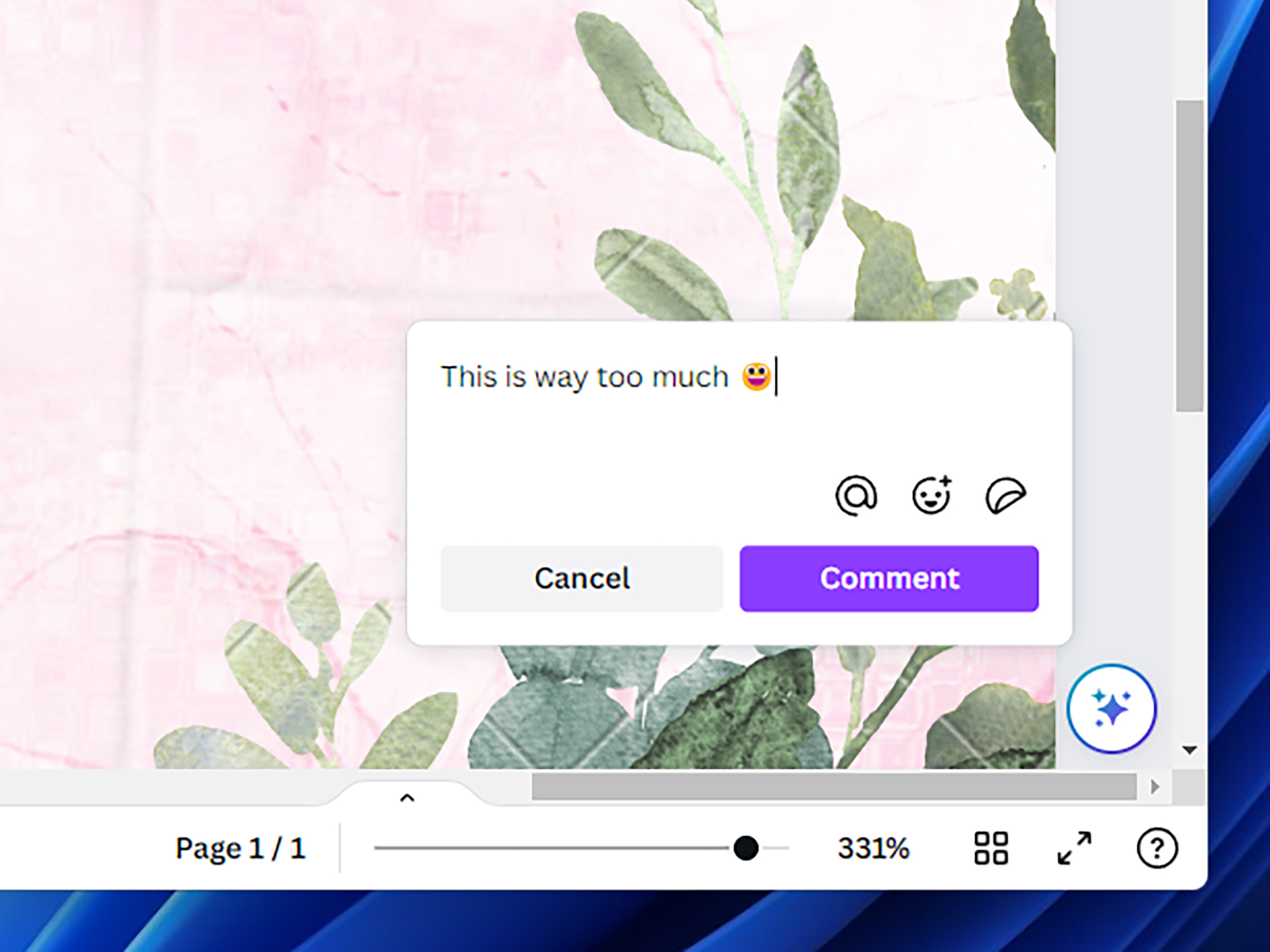Screen dimensions: 1270x952
Task: Open the sticker icon in comment box
Action: (1006, 495)
